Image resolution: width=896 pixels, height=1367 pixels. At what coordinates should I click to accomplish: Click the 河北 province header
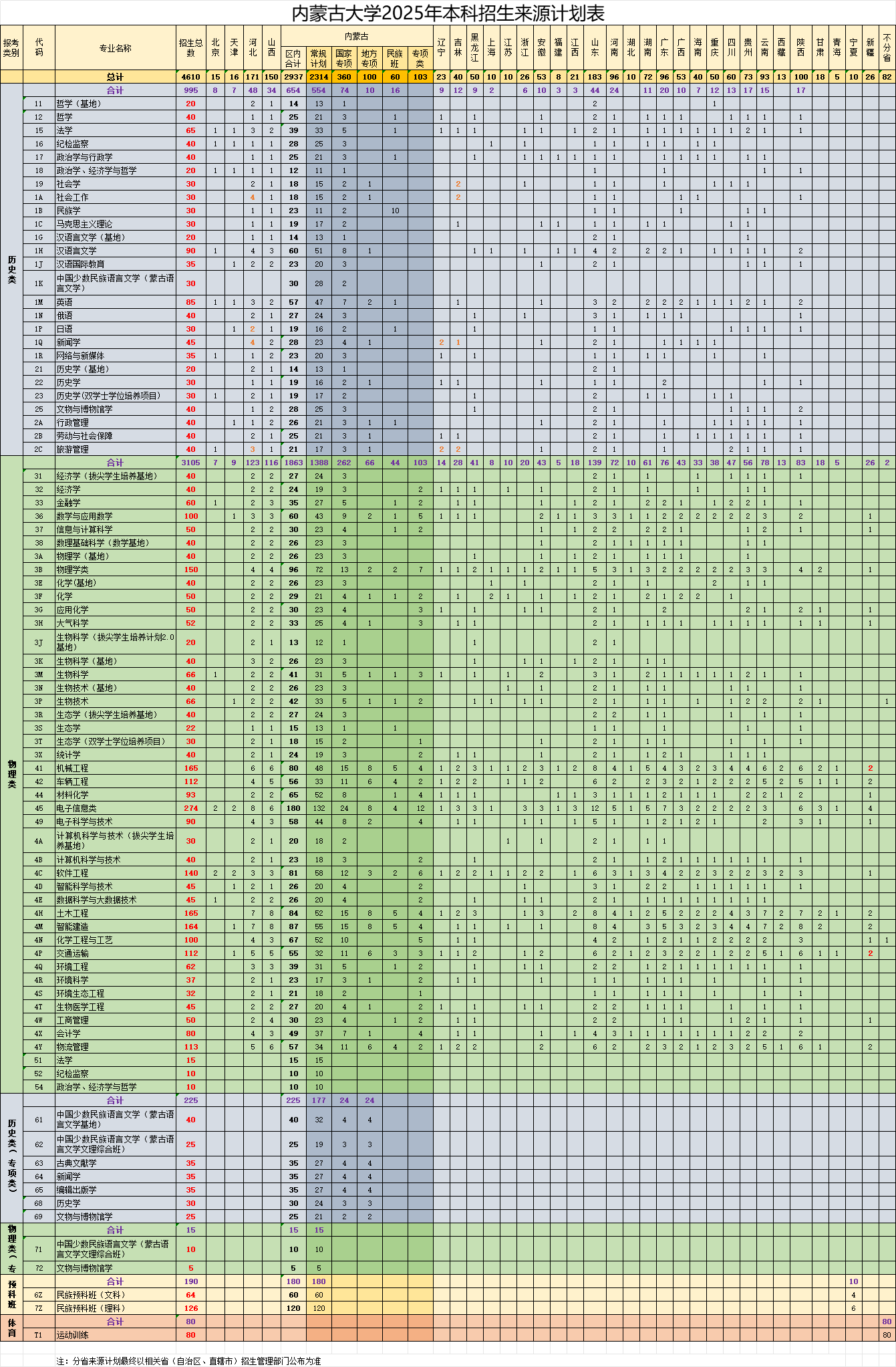click(253, 48)
